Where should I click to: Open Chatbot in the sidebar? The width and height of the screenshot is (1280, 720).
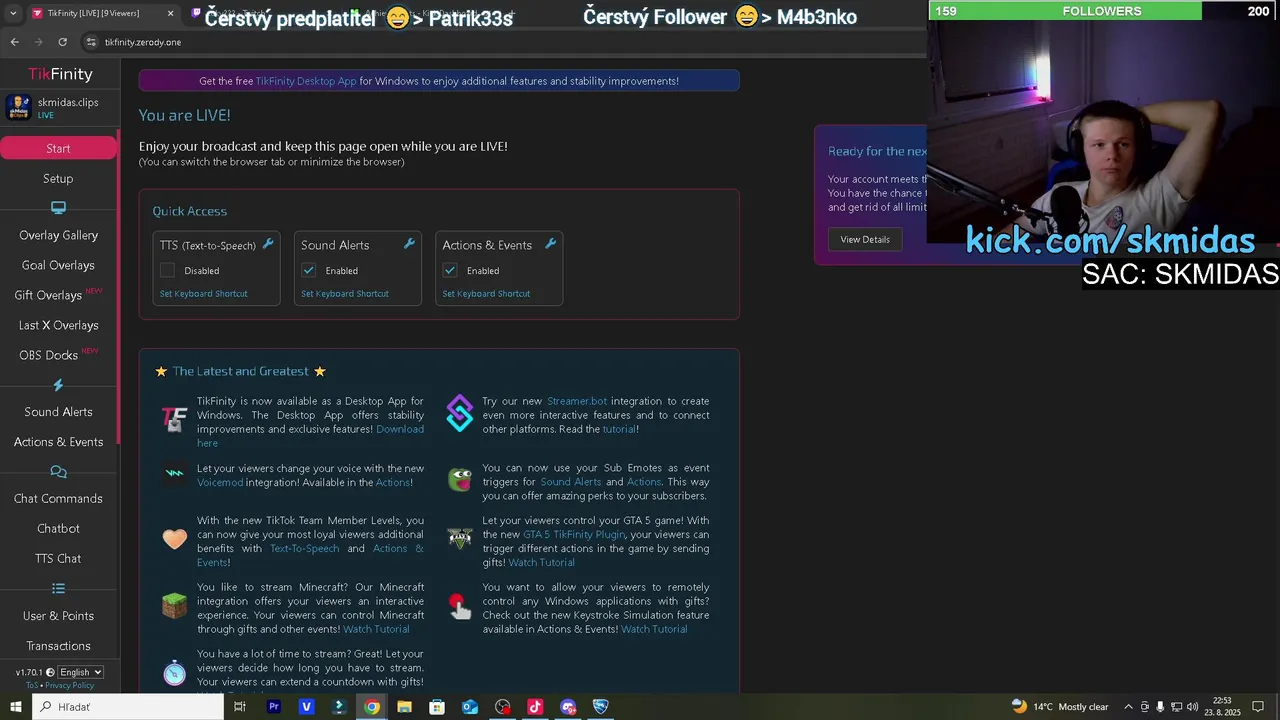tap(58, 528)
